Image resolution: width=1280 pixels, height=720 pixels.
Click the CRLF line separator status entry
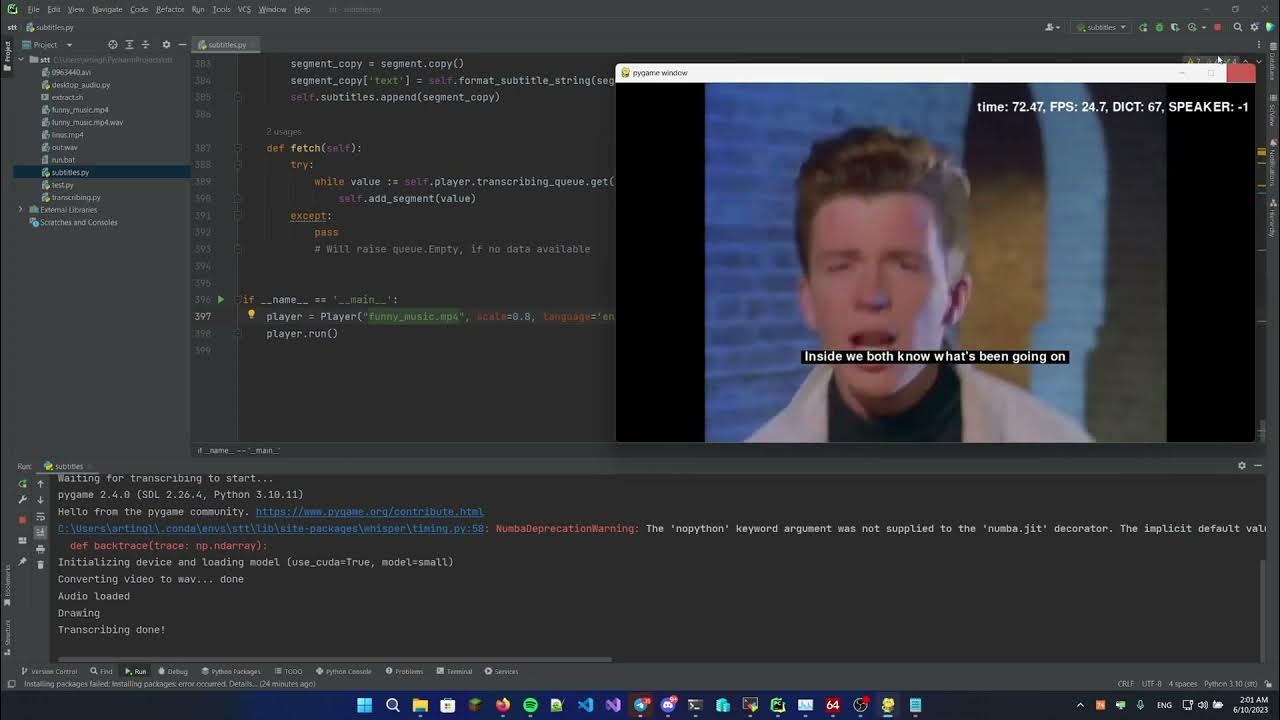coord(1126,684)
